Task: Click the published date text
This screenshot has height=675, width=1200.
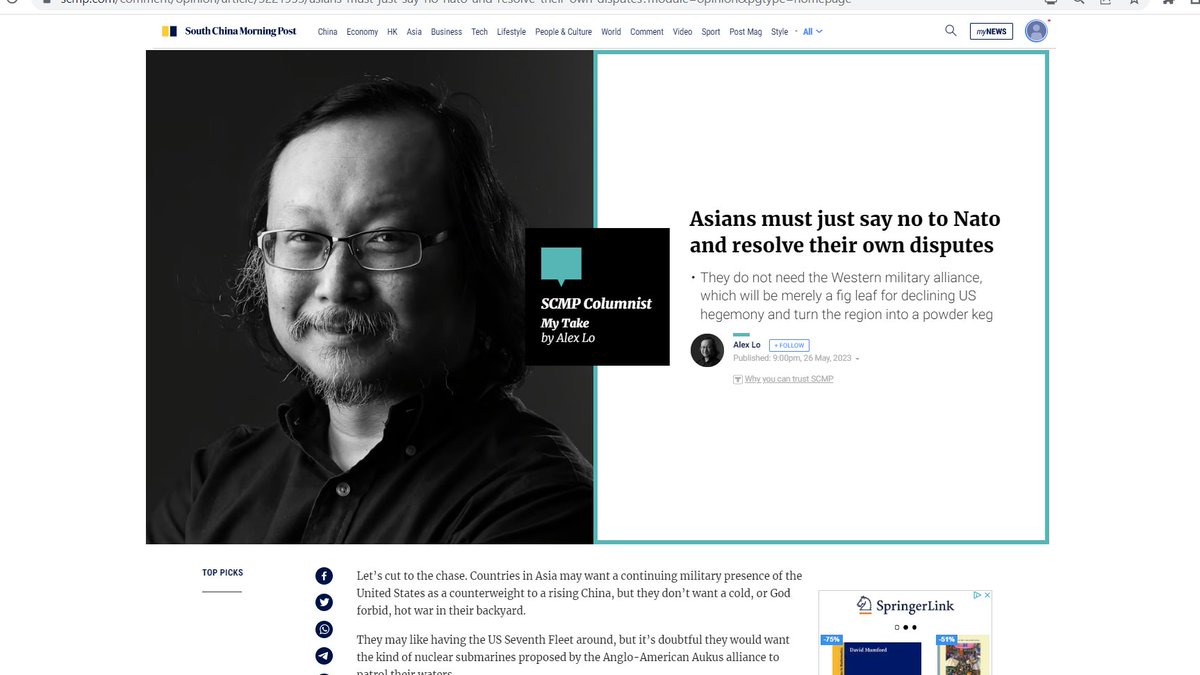Action: point(794,358)
